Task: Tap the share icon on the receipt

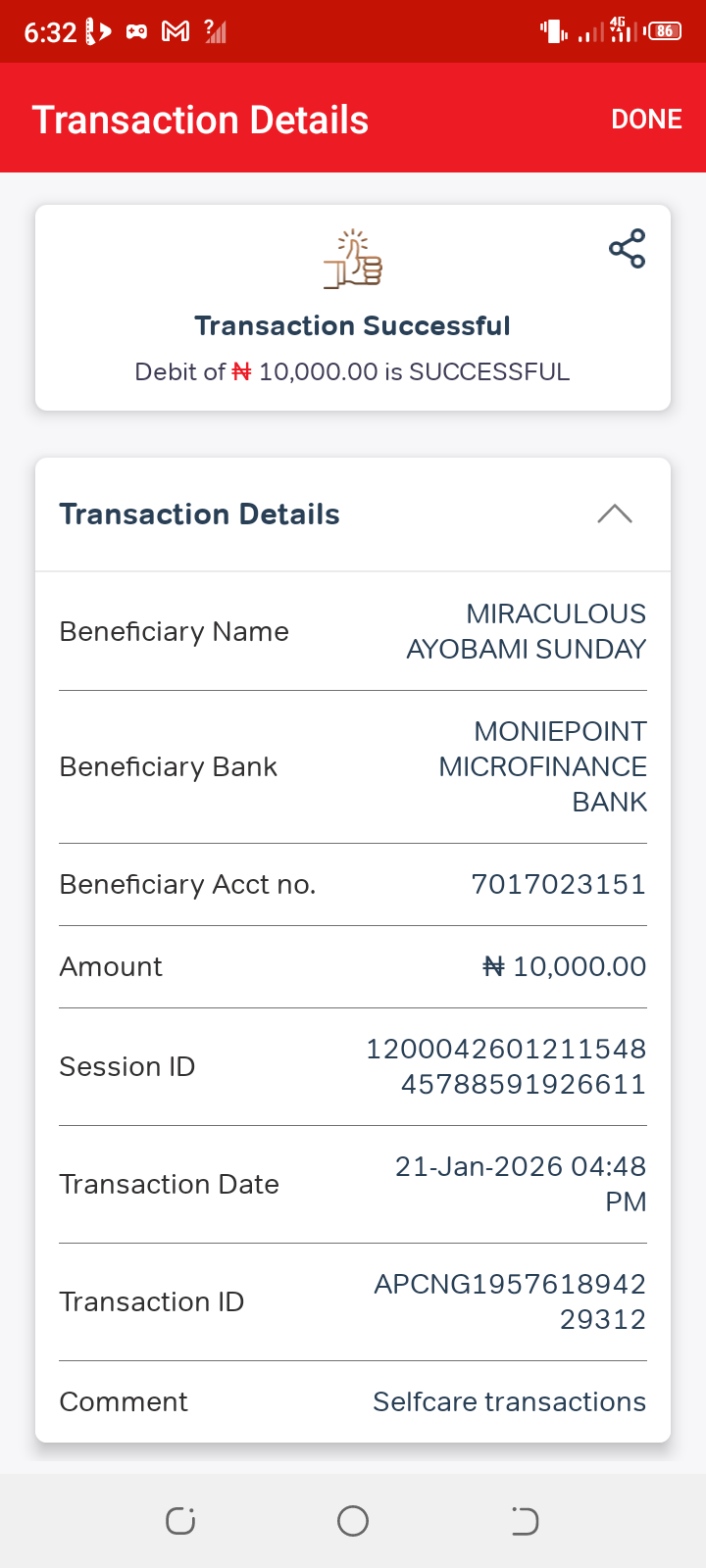Action: pyautogui.click(x=627, y=249)
